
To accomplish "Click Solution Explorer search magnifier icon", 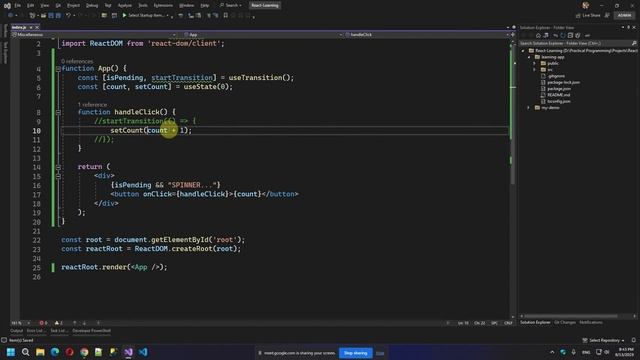I will tap(634, 43).
